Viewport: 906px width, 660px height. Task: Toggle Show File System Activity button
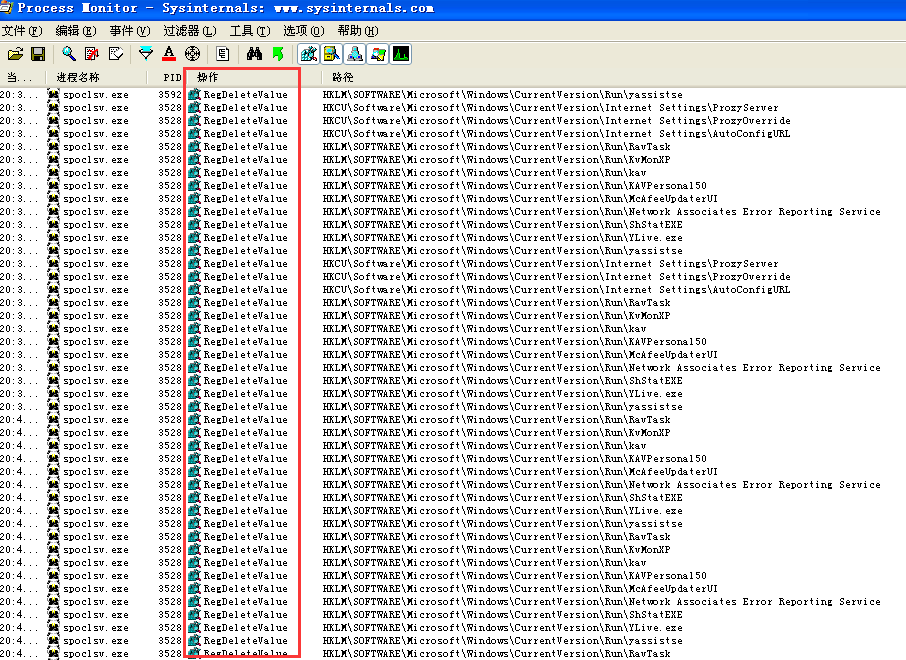point(332,53)
